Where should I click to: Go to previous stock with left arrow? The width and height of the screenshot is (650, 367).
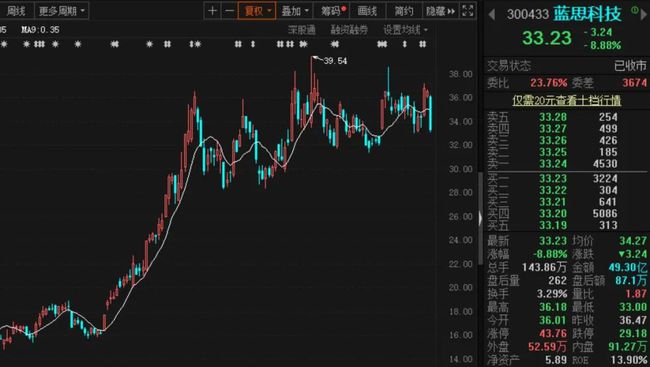[x=492, y=15]
